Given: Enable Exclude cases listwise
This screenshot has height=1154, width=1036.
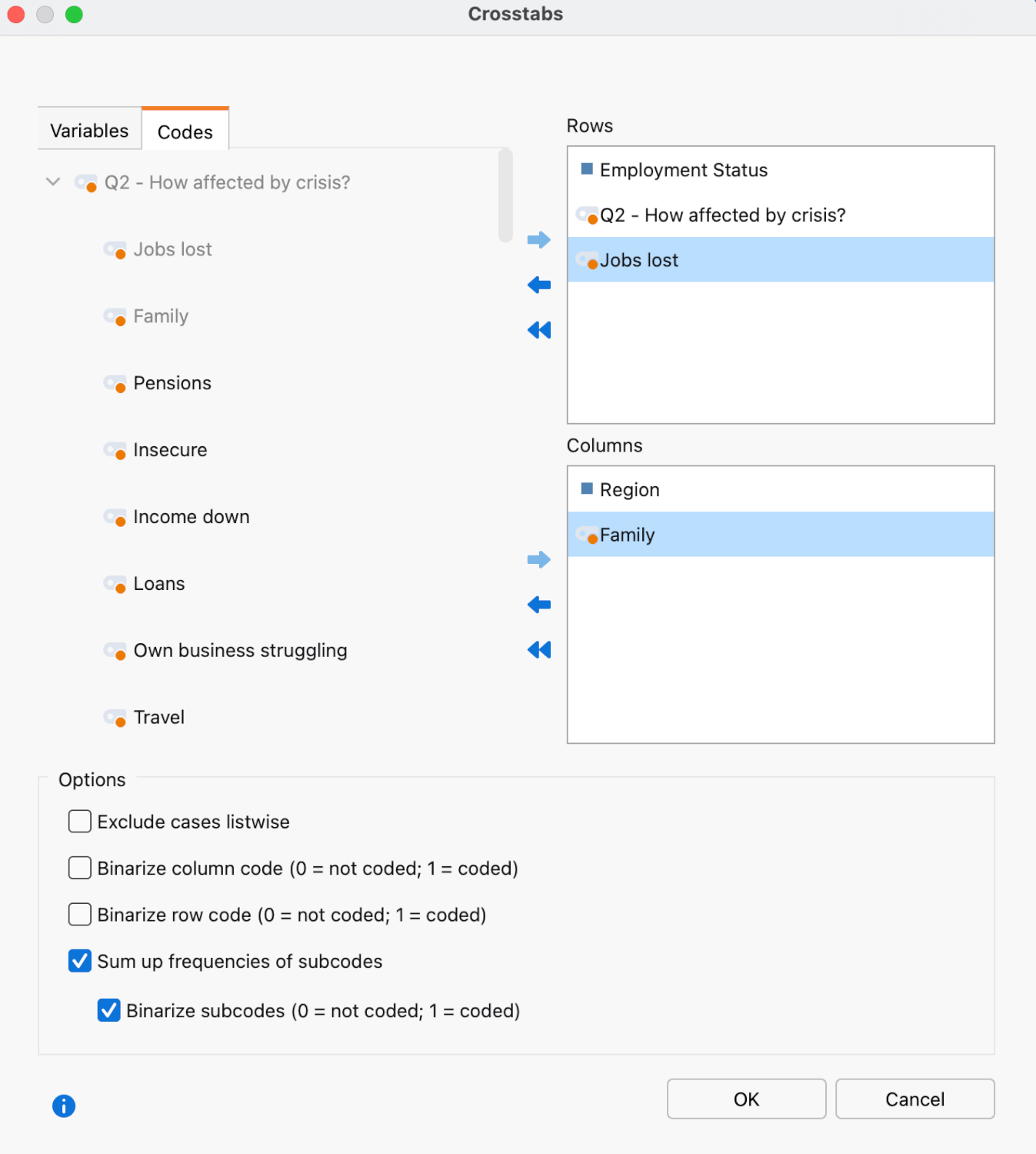Looking at the screenshot, I should [80, 822].
